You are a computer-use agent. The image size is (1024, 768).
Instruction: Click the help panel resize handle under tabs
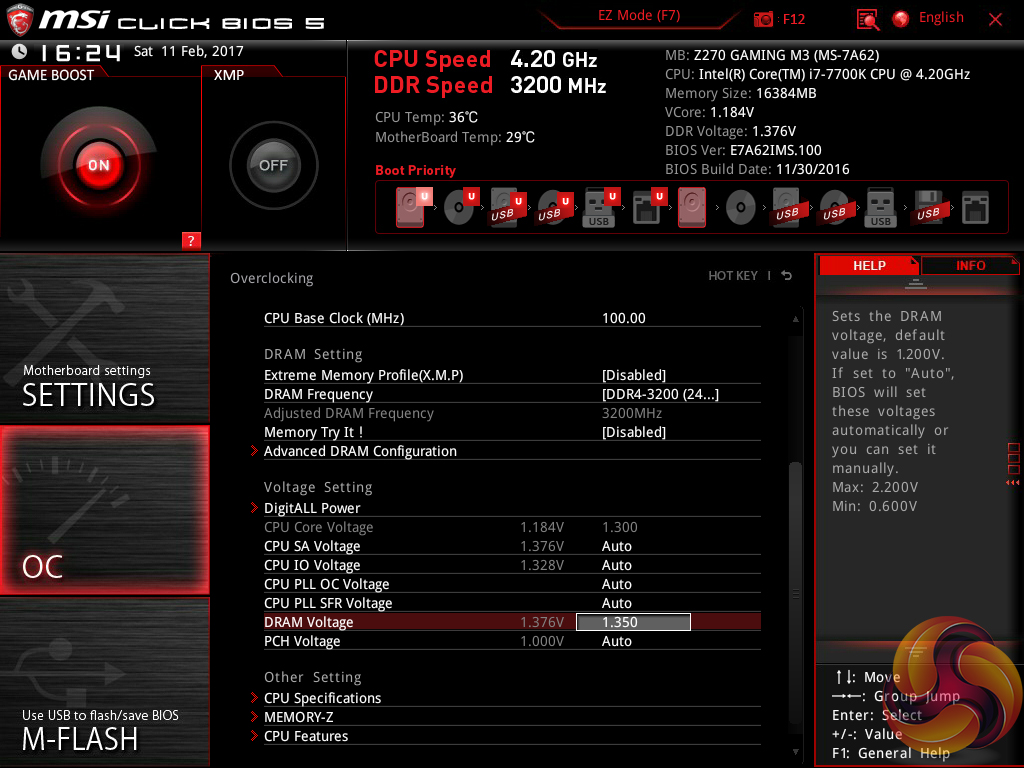[x=916, y=283]
